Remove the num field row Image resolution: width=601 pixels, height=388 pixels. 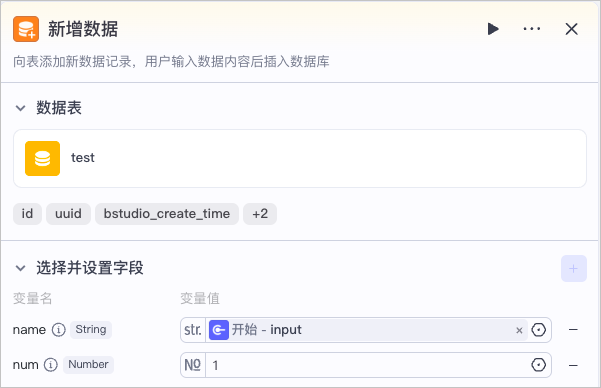[573, 365]
